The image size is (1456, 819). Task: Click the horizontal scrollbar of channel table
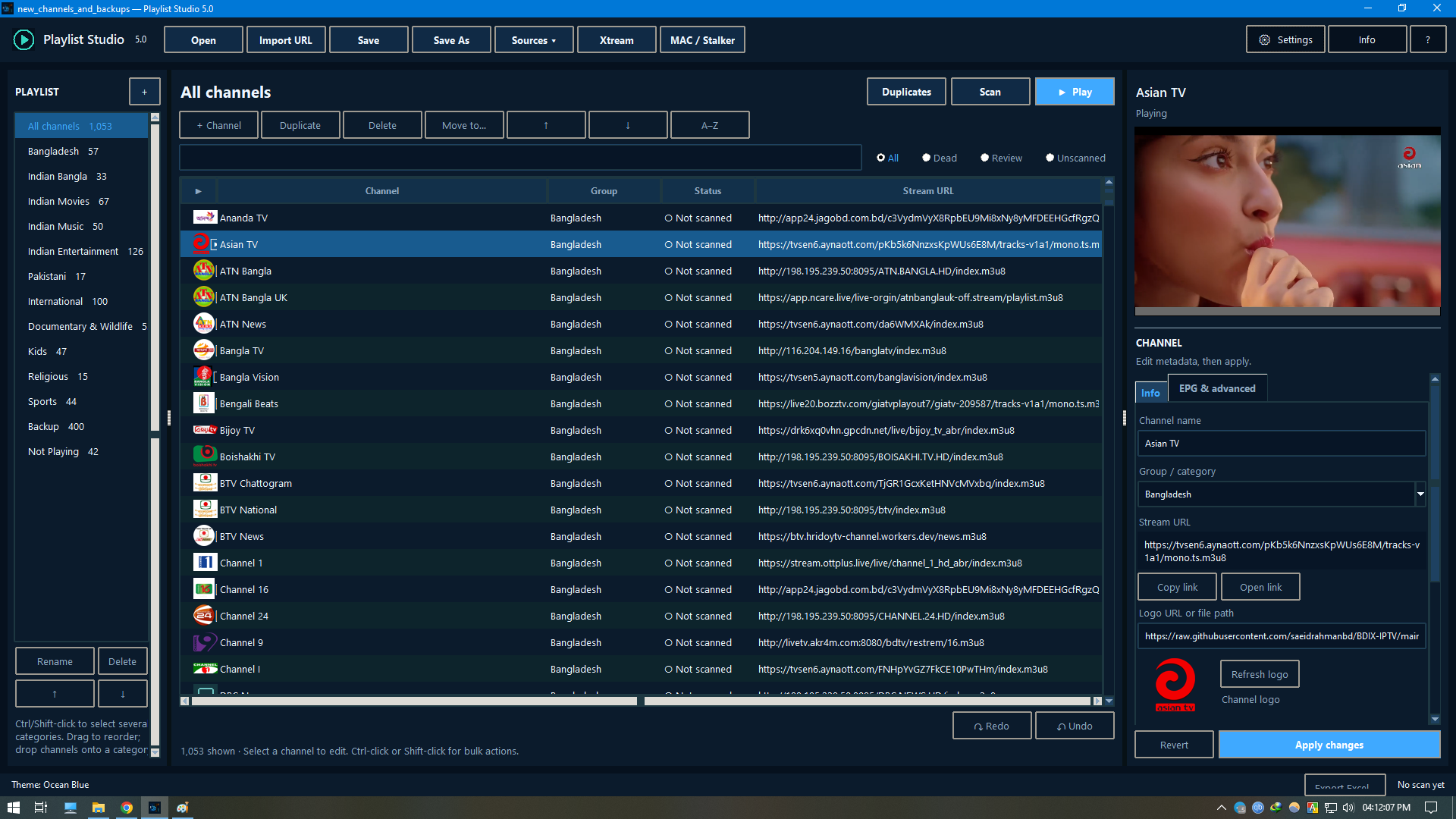[x=641, y=701]
